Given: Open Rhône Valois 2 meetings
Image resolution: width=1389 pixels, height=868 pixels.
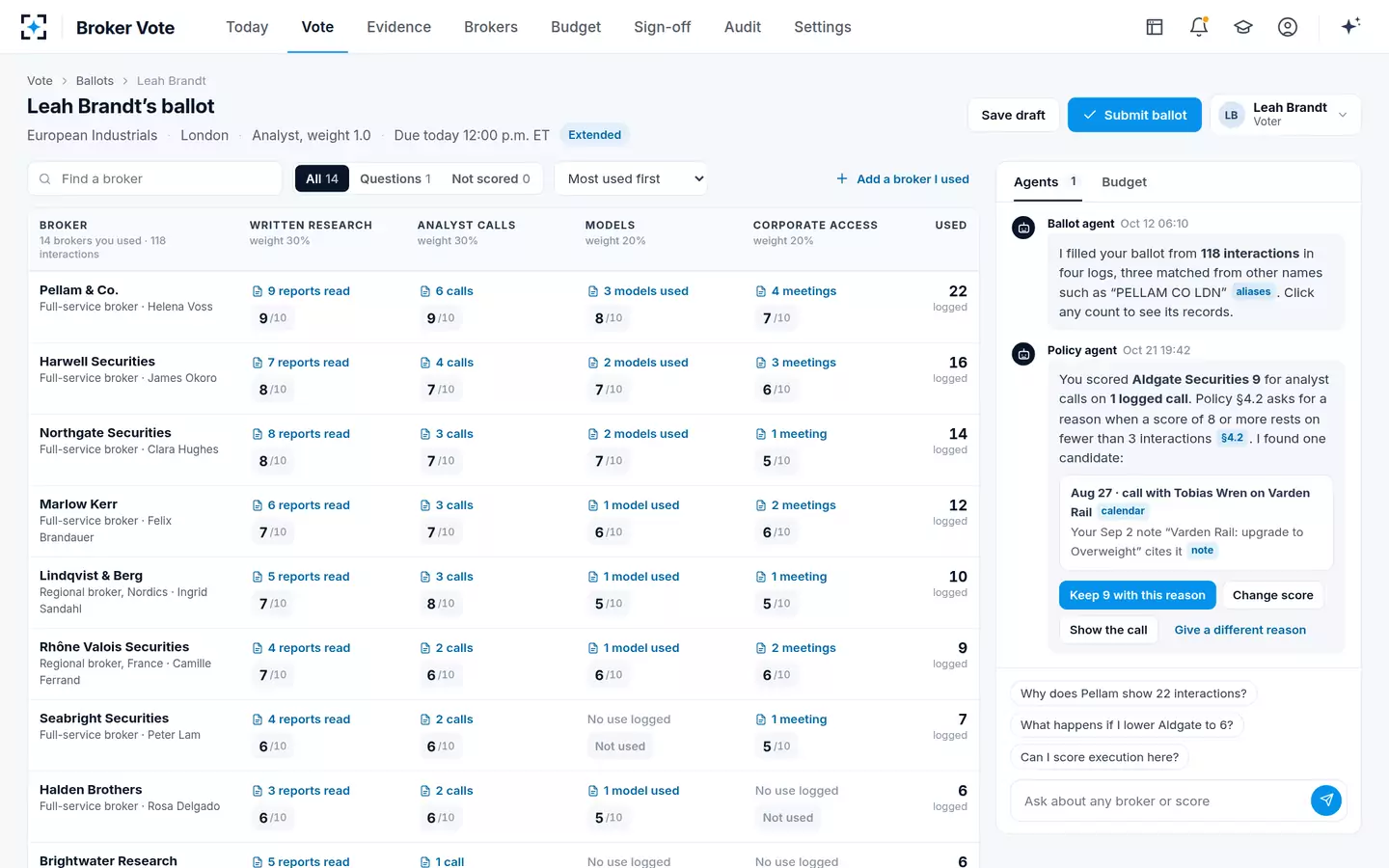Looking at the screenshot, I should 796,648.
